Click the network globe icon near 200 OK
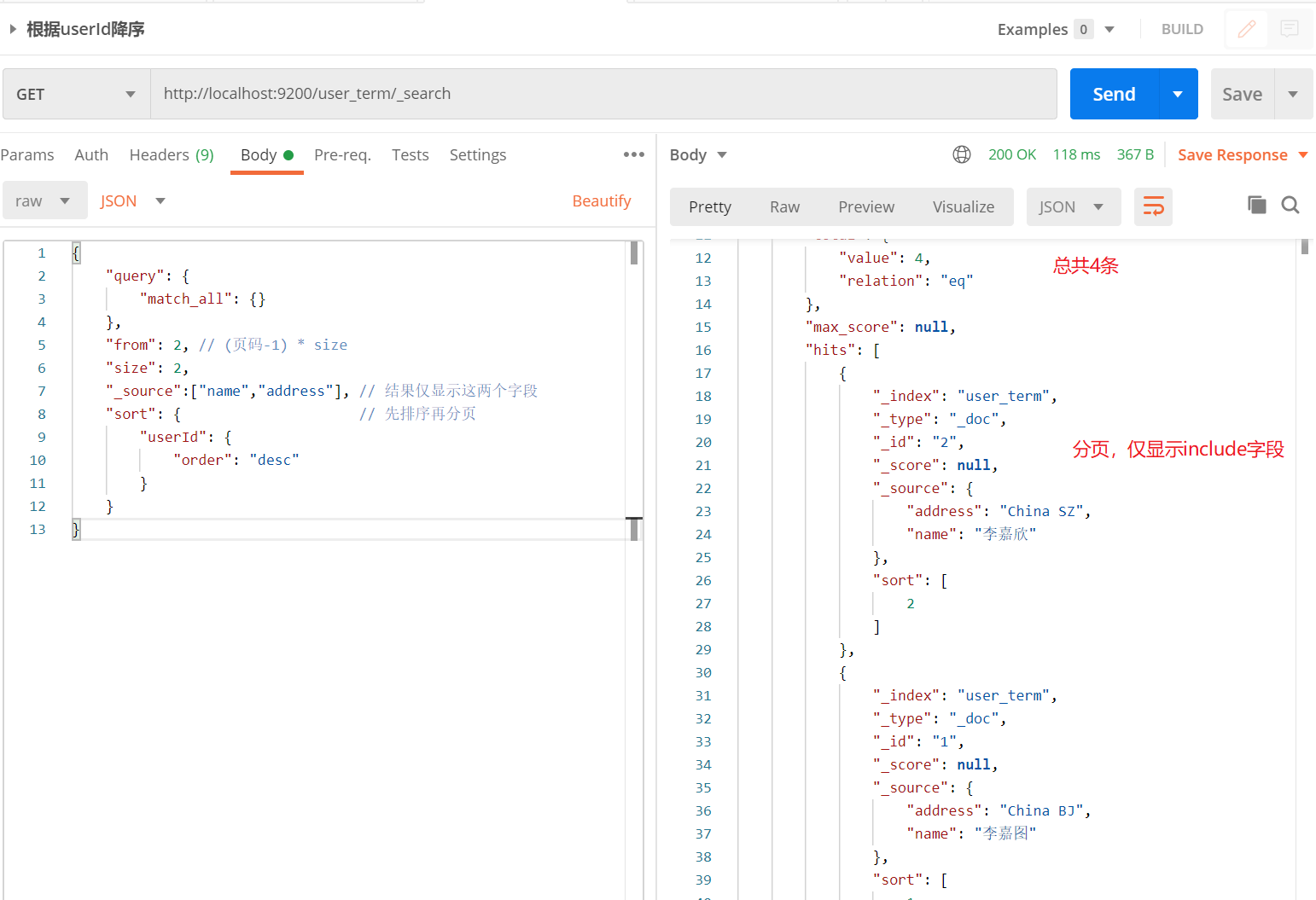The width and height of the screenshot is (1316, 900). click(x=962, y=154)
